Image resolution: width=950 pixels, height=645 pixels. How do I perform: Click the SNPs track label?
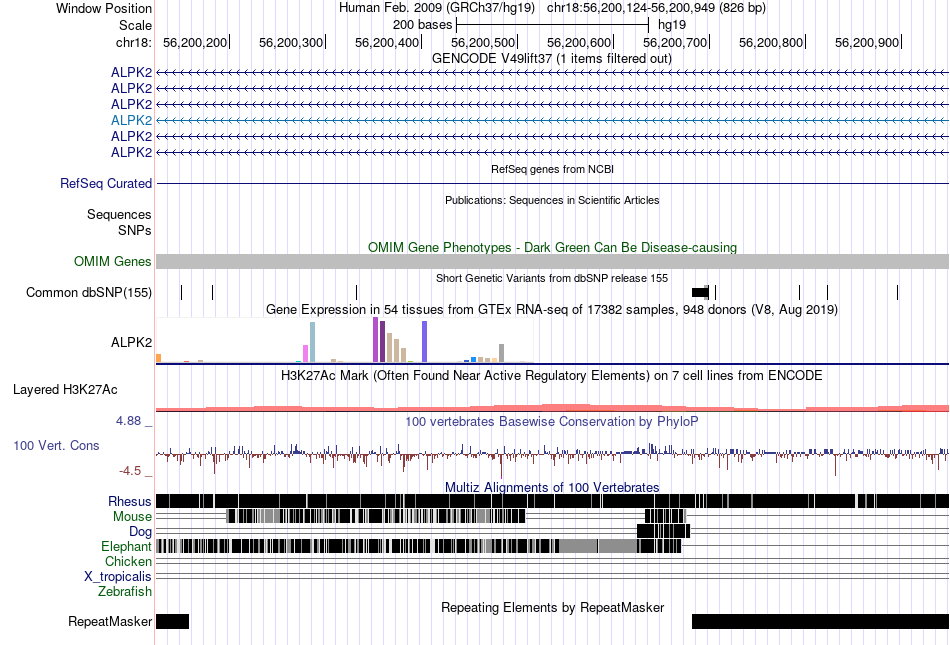[135, 230]
